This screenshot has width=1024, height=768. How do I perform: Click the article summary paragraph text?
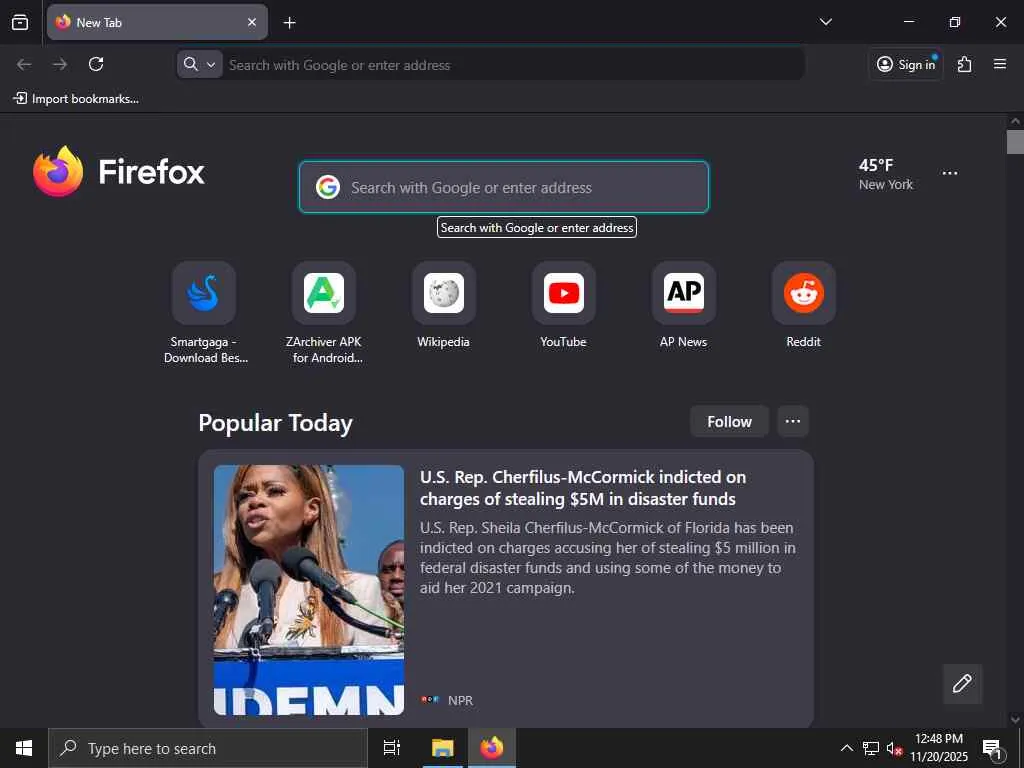607,557
